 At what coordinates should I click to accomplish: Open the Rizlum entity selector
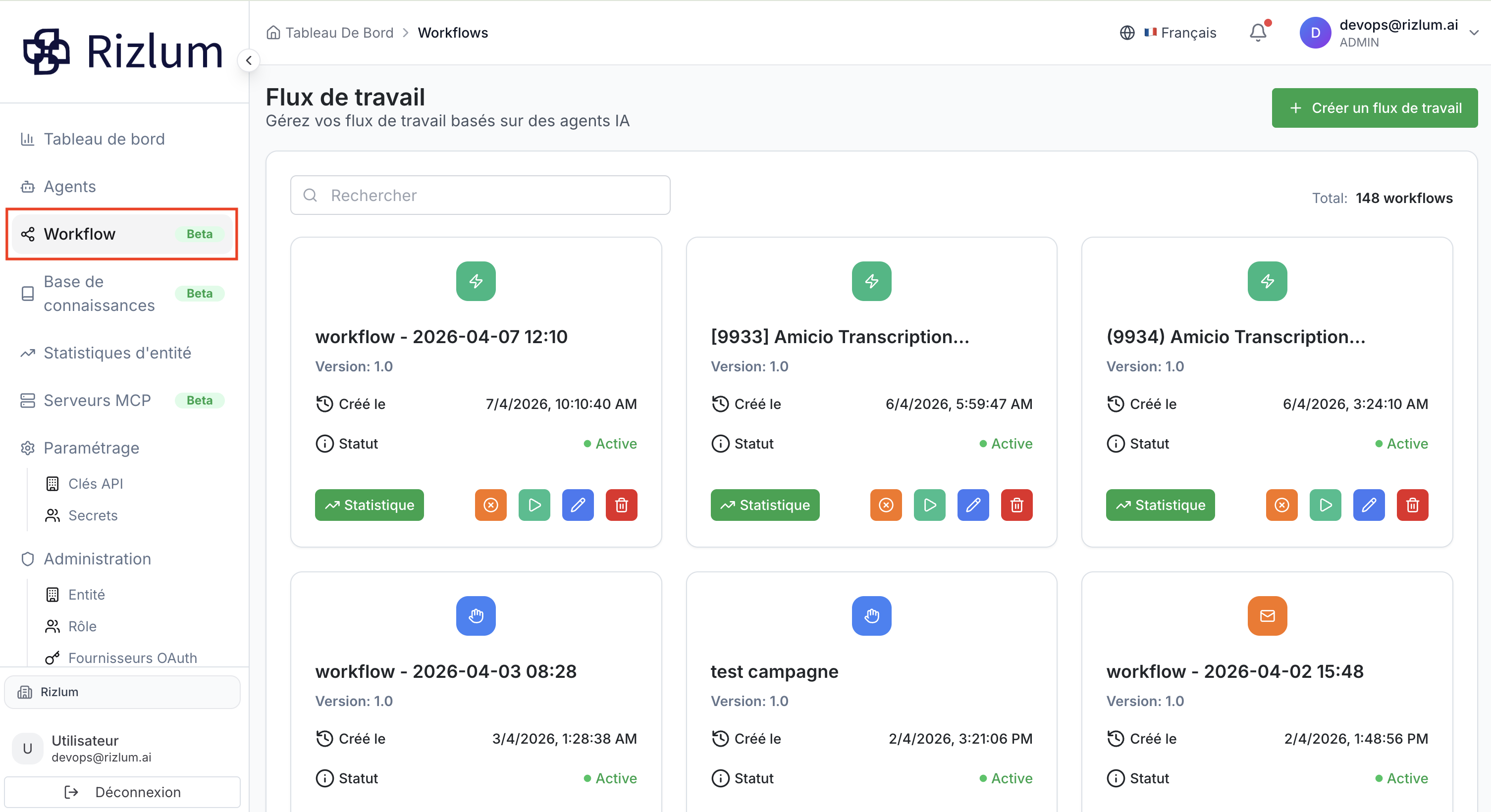point(121,692)
